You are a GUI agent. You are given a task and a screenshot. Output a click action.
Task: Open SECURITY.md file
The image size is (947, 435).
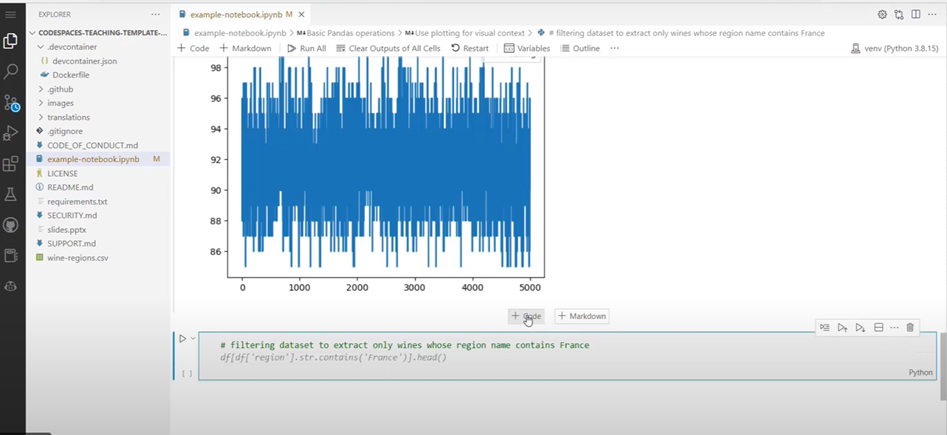(72, 215)
